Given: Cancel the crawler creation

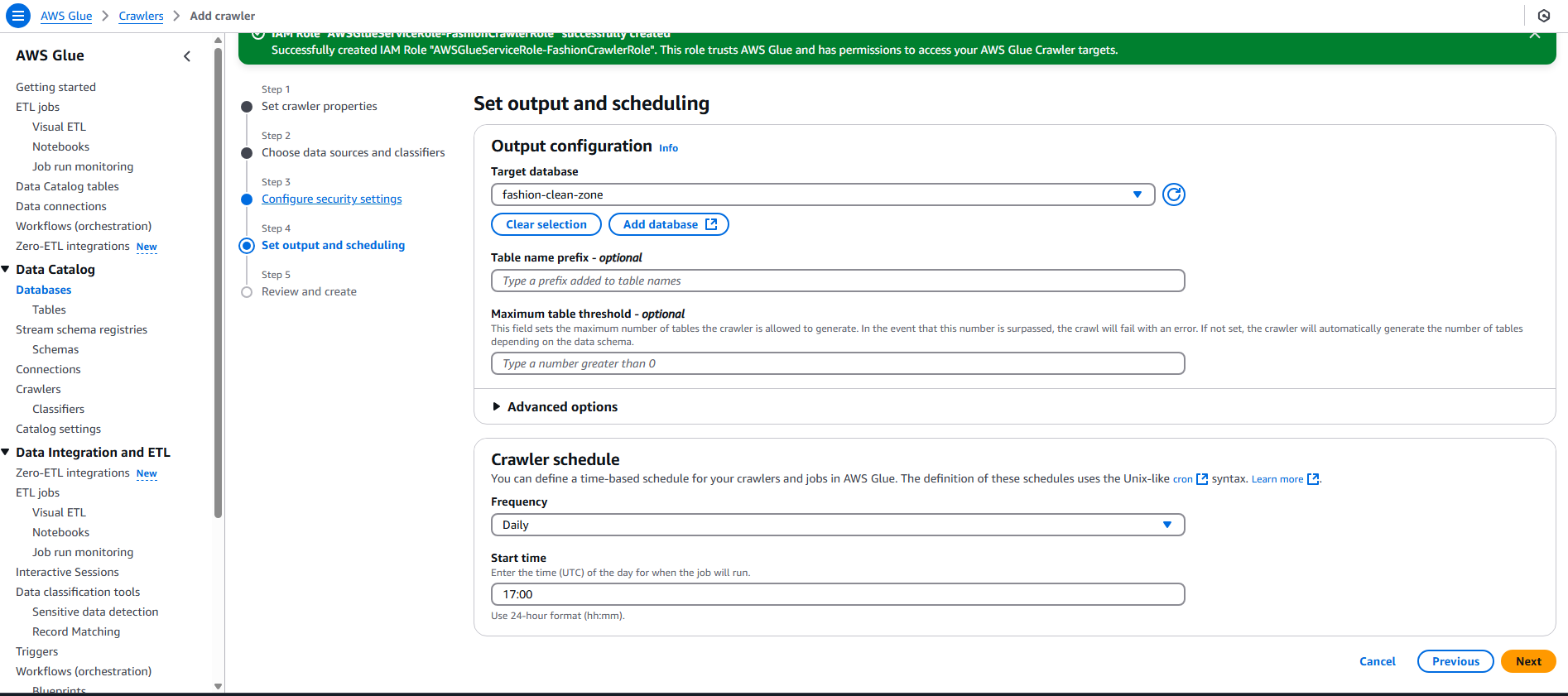Looking at the screenshot, I should pyautogui.click(x=1378, y=661).
